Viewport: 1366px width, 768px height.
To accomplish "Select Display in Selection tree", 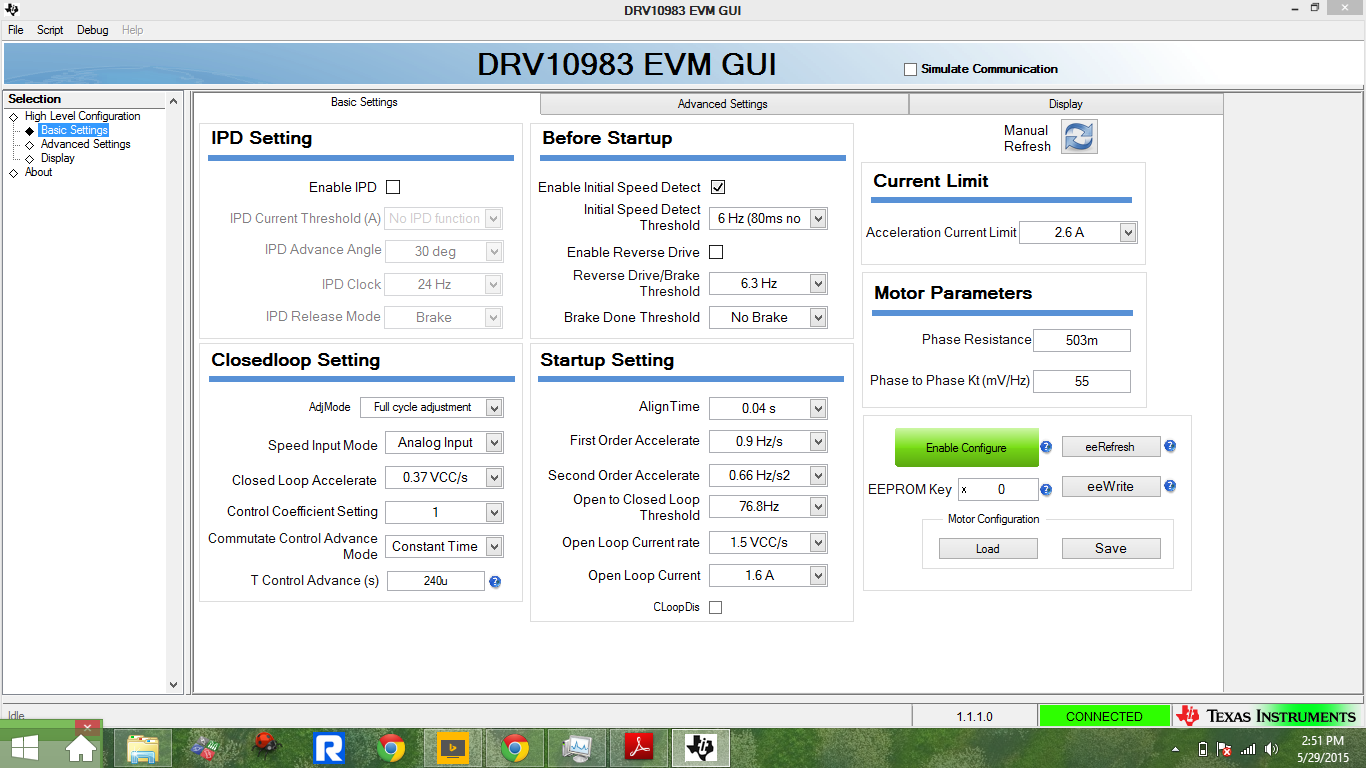I will point(58,158).
